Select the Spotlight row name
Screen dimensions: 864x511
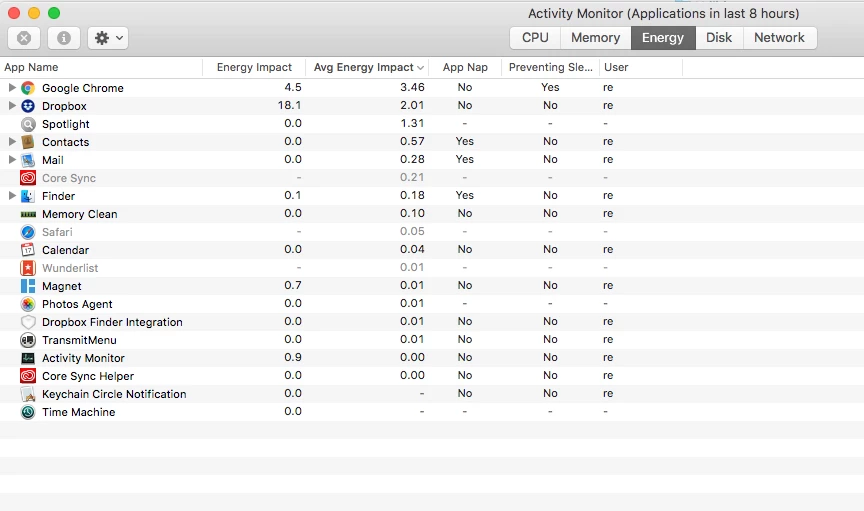(x=66, y=124)
